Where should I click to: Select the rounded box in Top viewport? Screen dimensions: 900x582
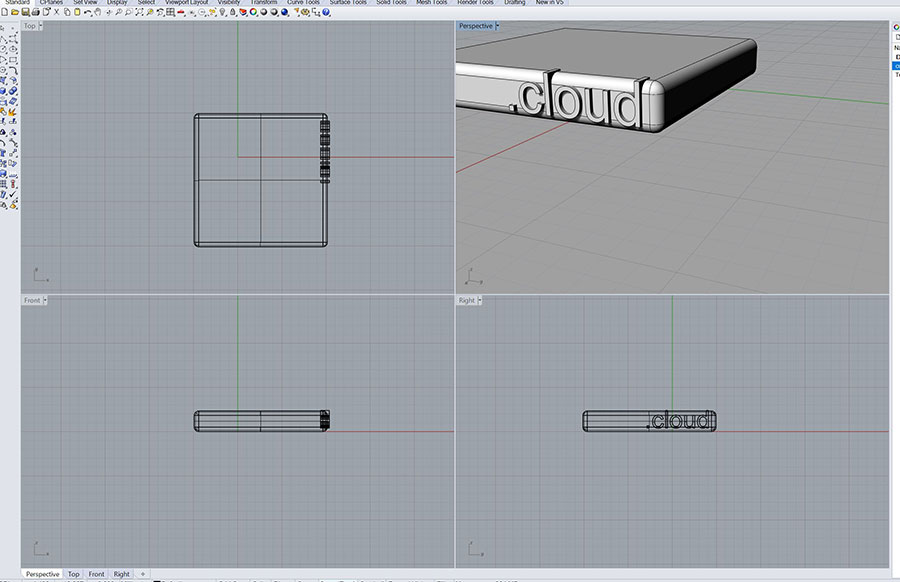261,180
